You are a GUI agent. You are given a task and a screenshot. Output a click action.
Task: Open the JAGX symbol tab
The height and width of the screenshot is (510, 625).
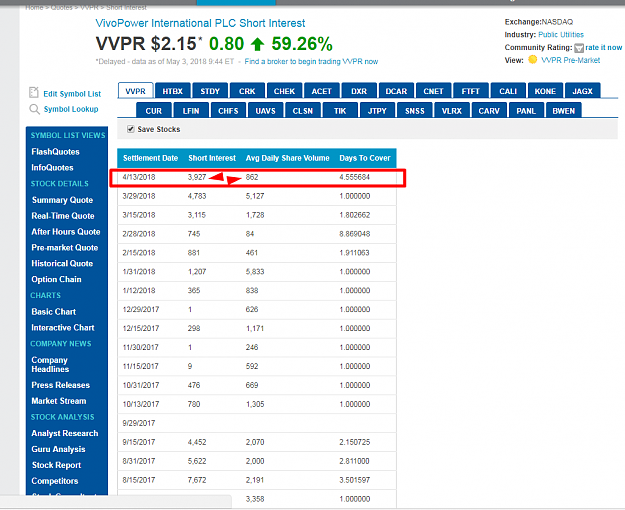[583, 91]
